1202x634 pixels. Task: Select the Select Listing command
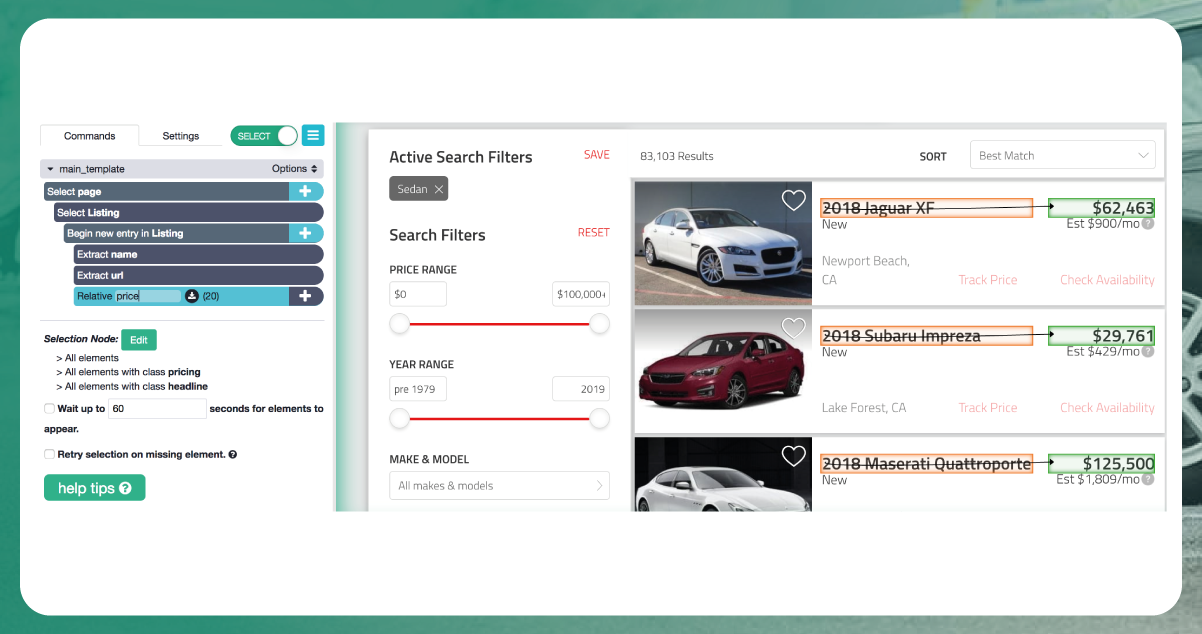click(x=189, y=212)
